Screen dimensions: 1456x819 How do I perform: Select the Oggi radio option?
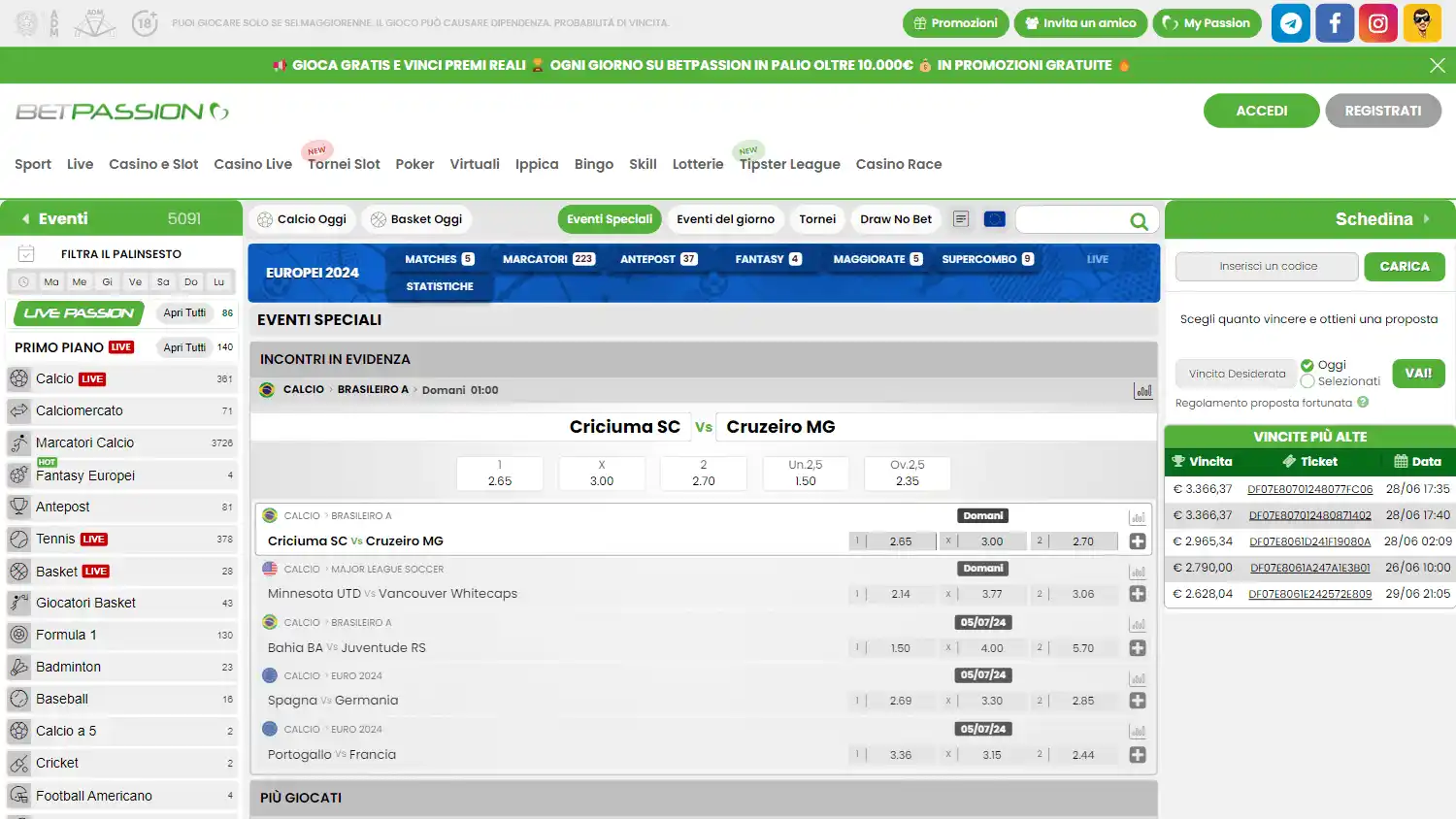[x=1307, y=366]
